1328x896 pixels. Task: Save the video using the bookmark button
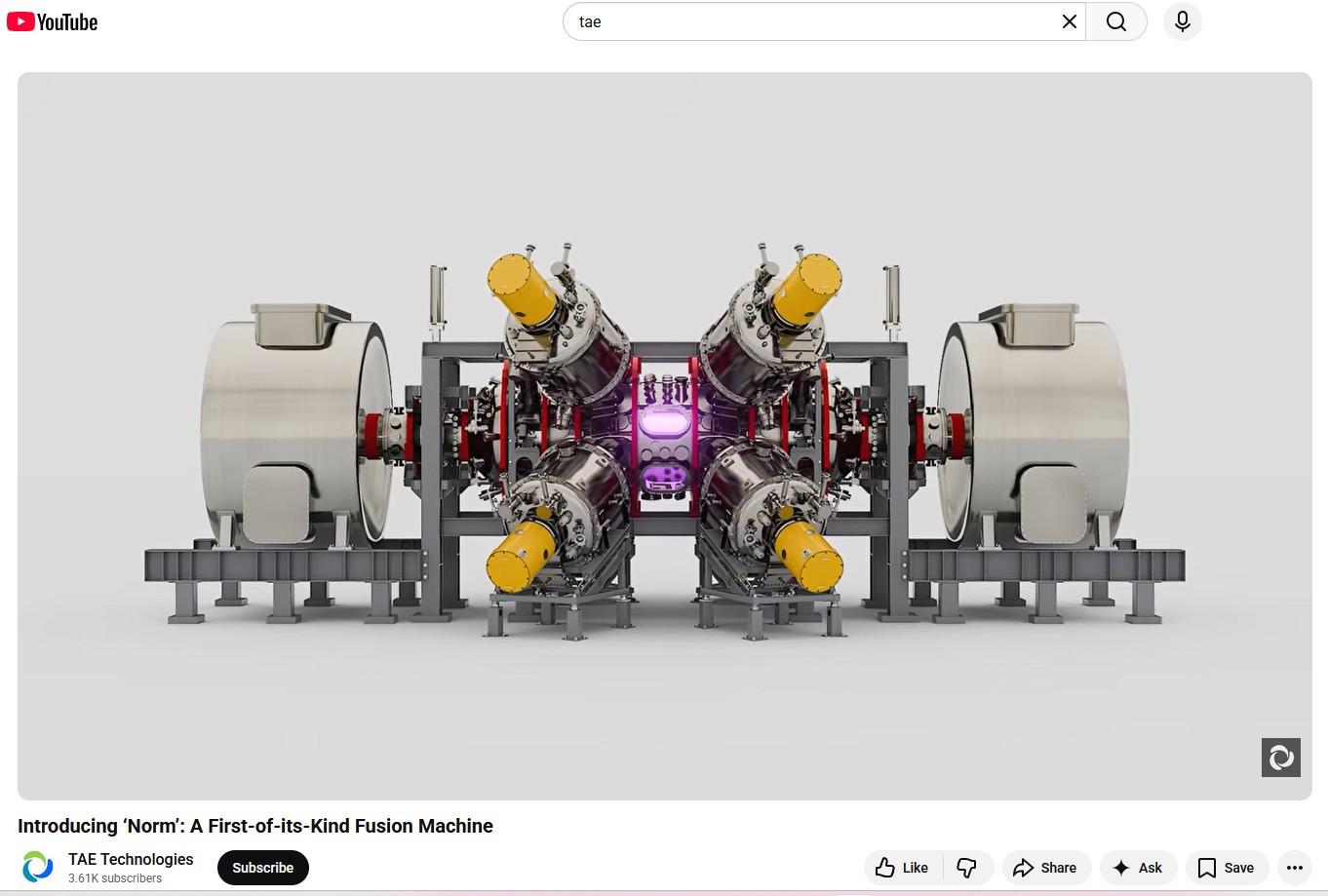(1227, 868)
